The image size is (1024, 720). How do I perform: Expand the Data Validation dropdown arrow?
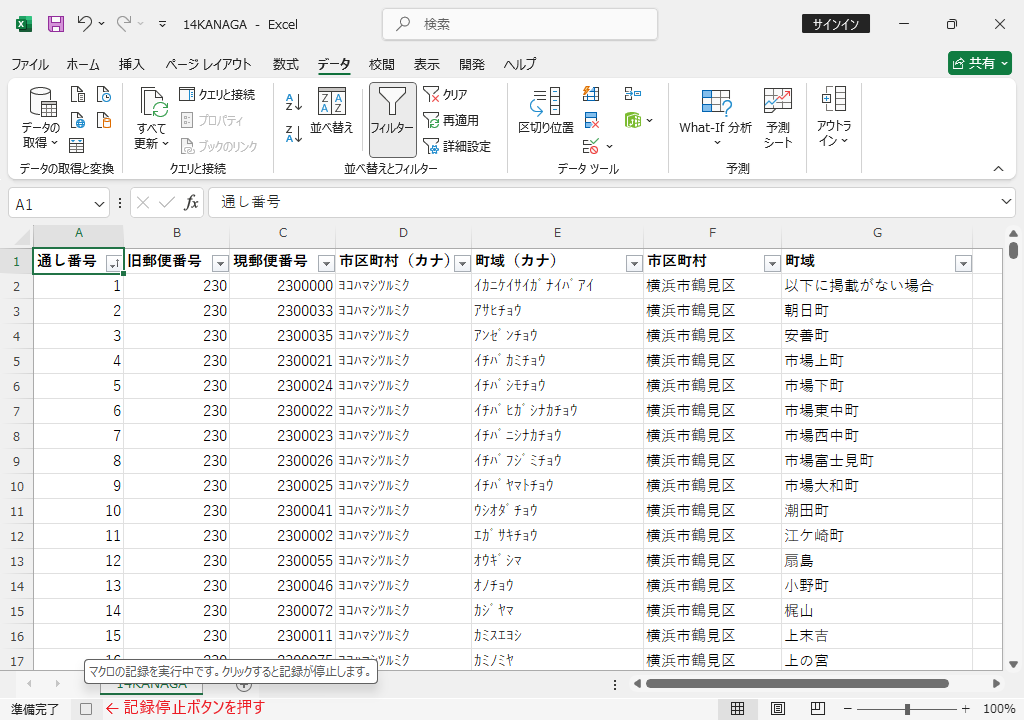(x=610, y=146)
